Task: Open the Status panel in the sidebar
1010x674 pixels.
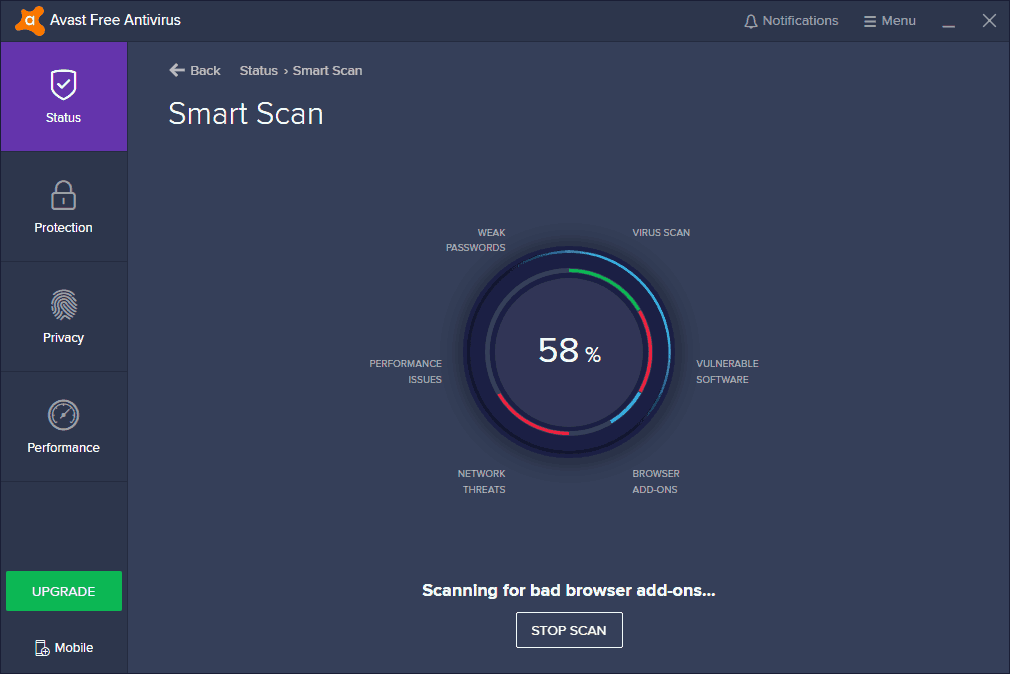Action: pos(63,97)
